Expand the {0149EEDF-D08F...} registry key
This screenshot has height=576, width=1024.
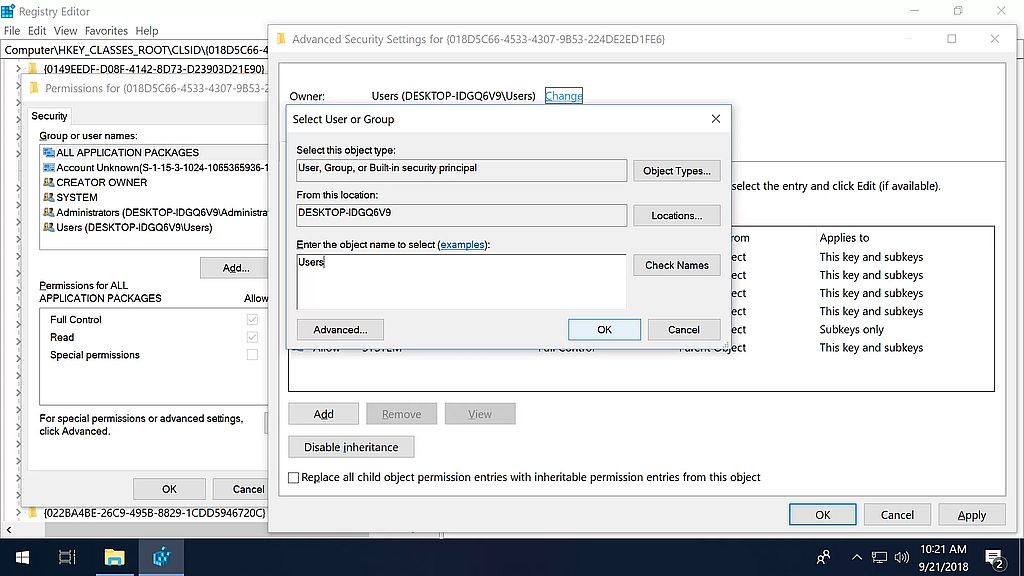tap(18, 68)
